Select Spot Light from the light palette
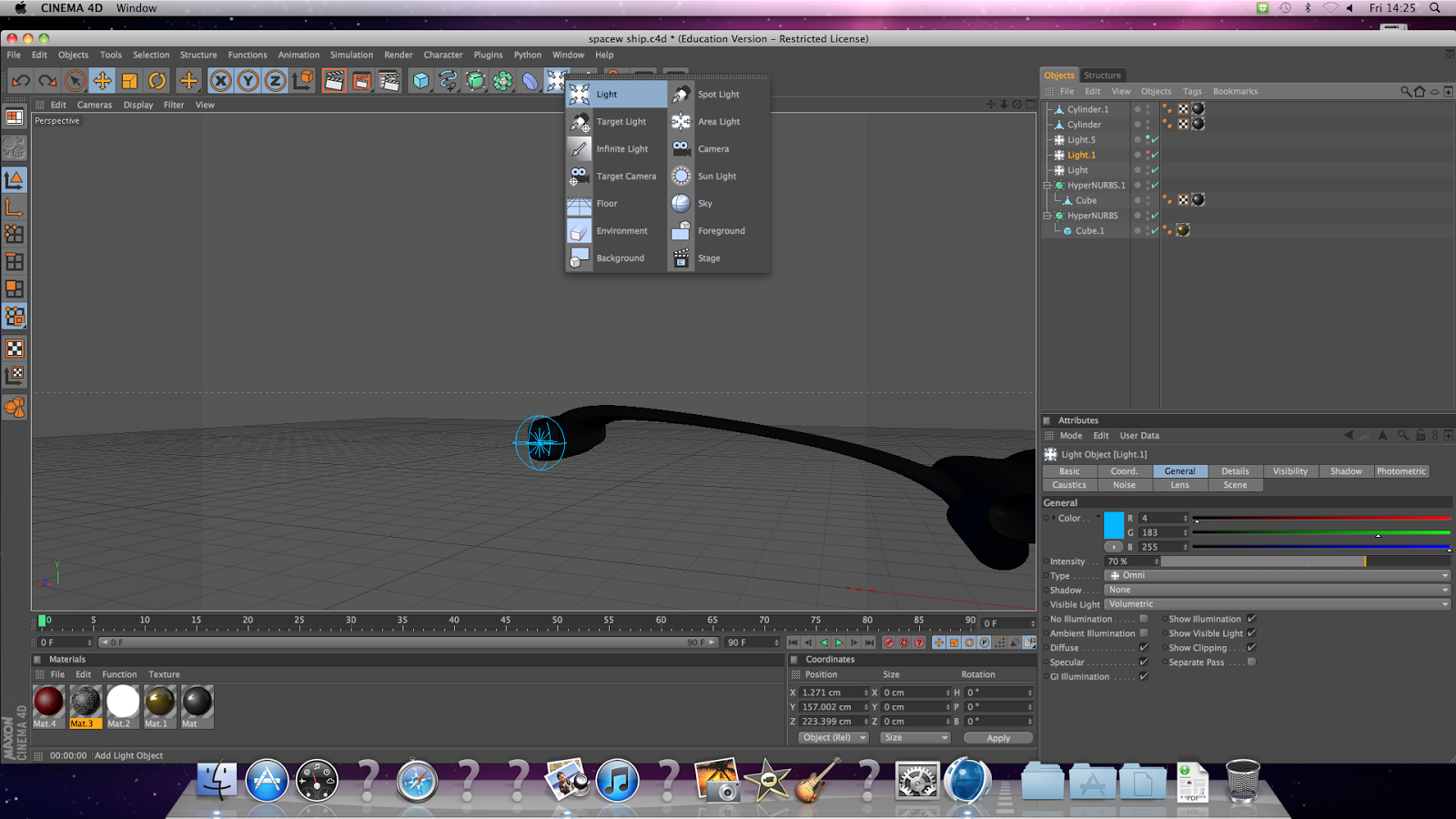The width and height of the screenshot is (1456, 819). (x=718, y=94)
